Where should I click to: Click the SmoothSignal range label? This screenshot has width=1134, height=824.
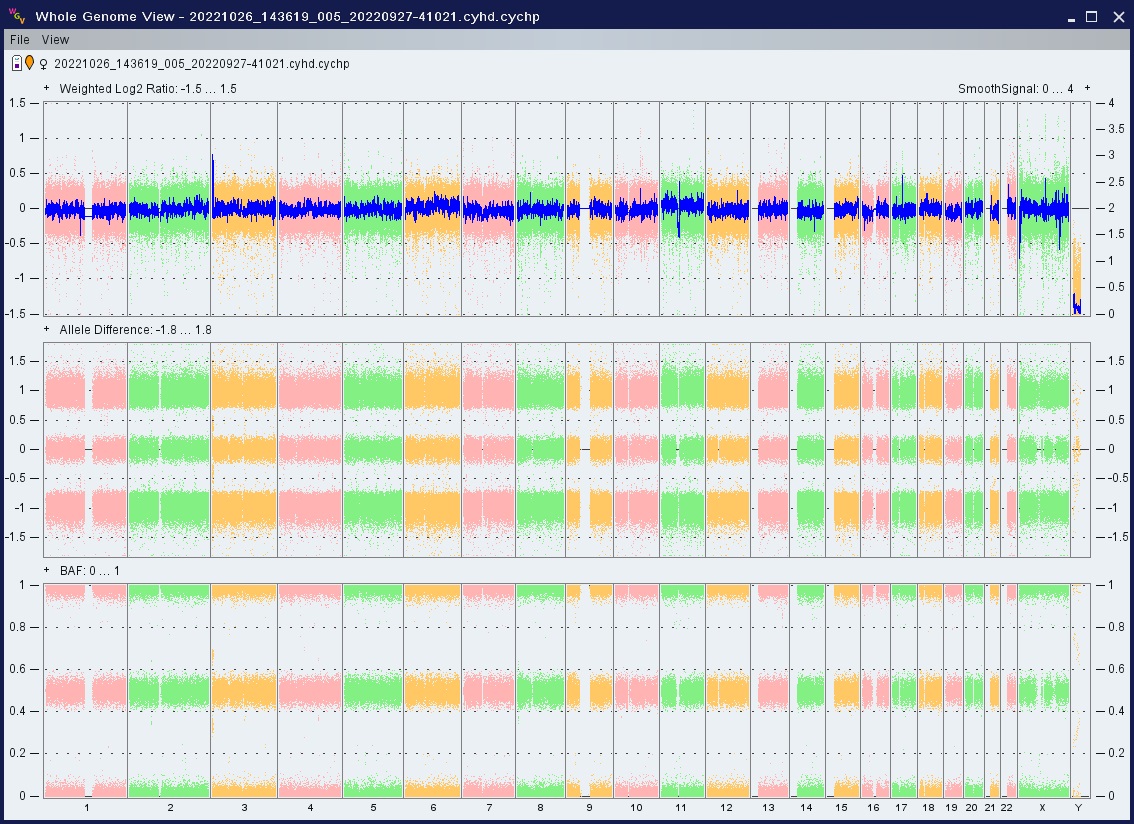[1015, 89]
